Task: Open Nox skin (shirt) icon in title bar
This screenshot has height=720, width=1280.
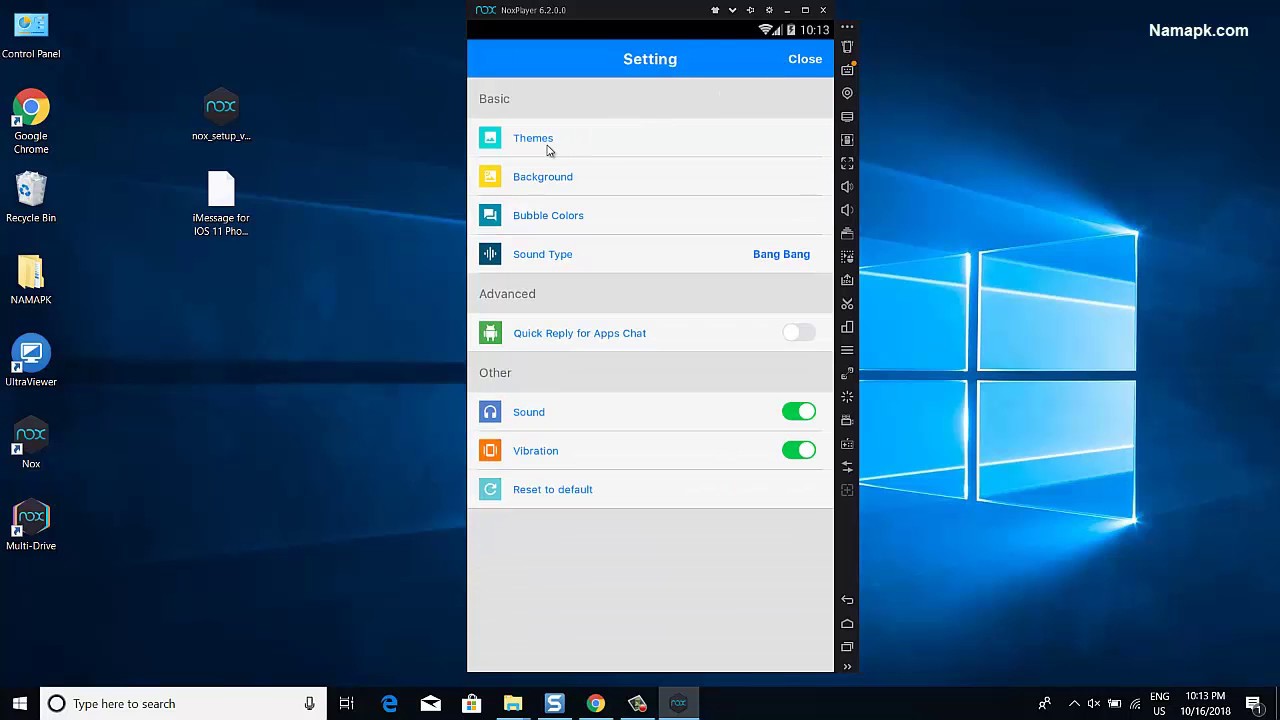Action: pos(715,10)
